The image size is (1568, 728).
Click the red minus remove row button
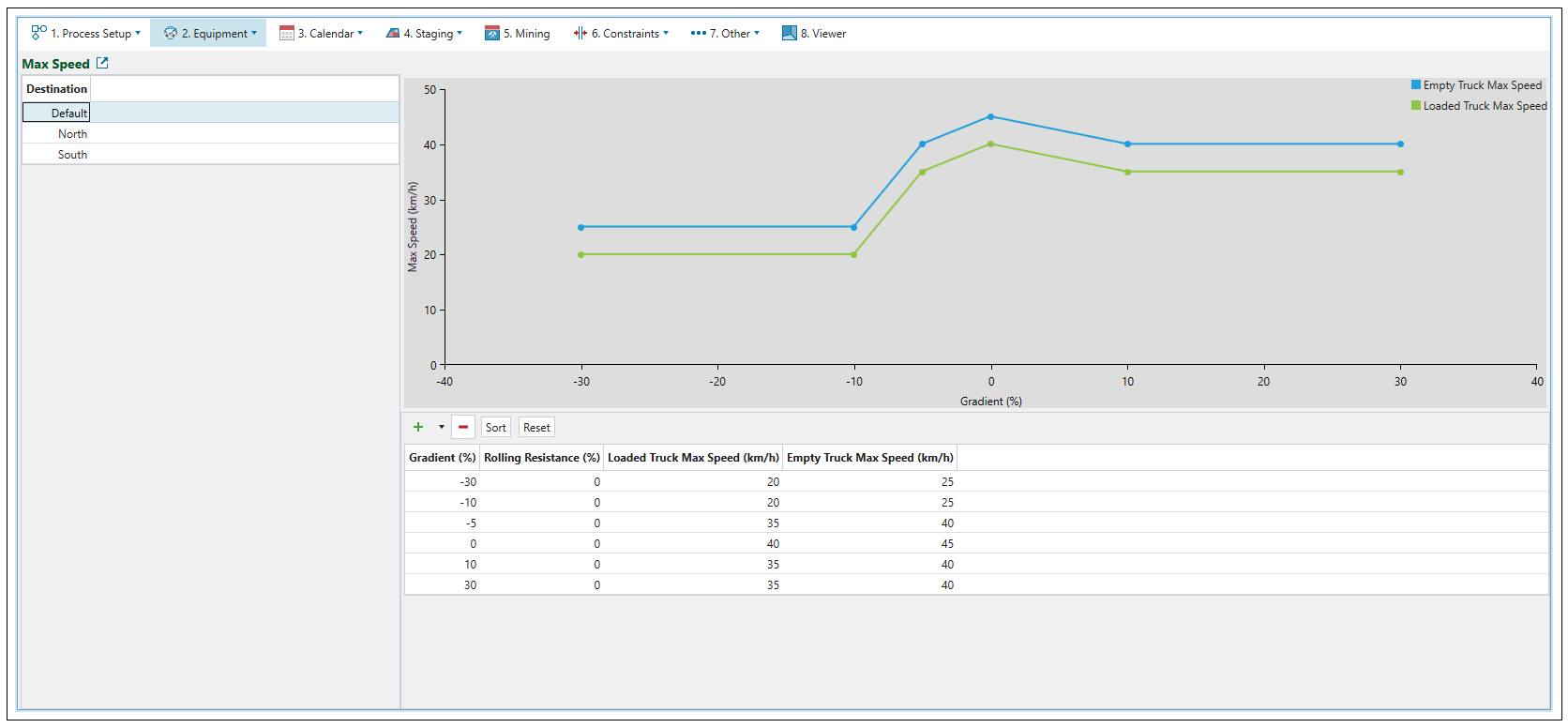pos(463,427)
